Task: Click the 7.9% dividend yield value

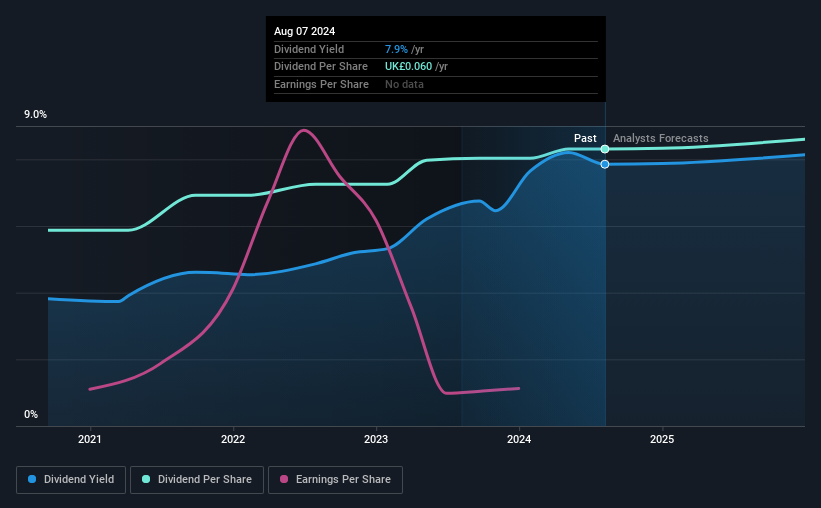Action: [396, 49]
